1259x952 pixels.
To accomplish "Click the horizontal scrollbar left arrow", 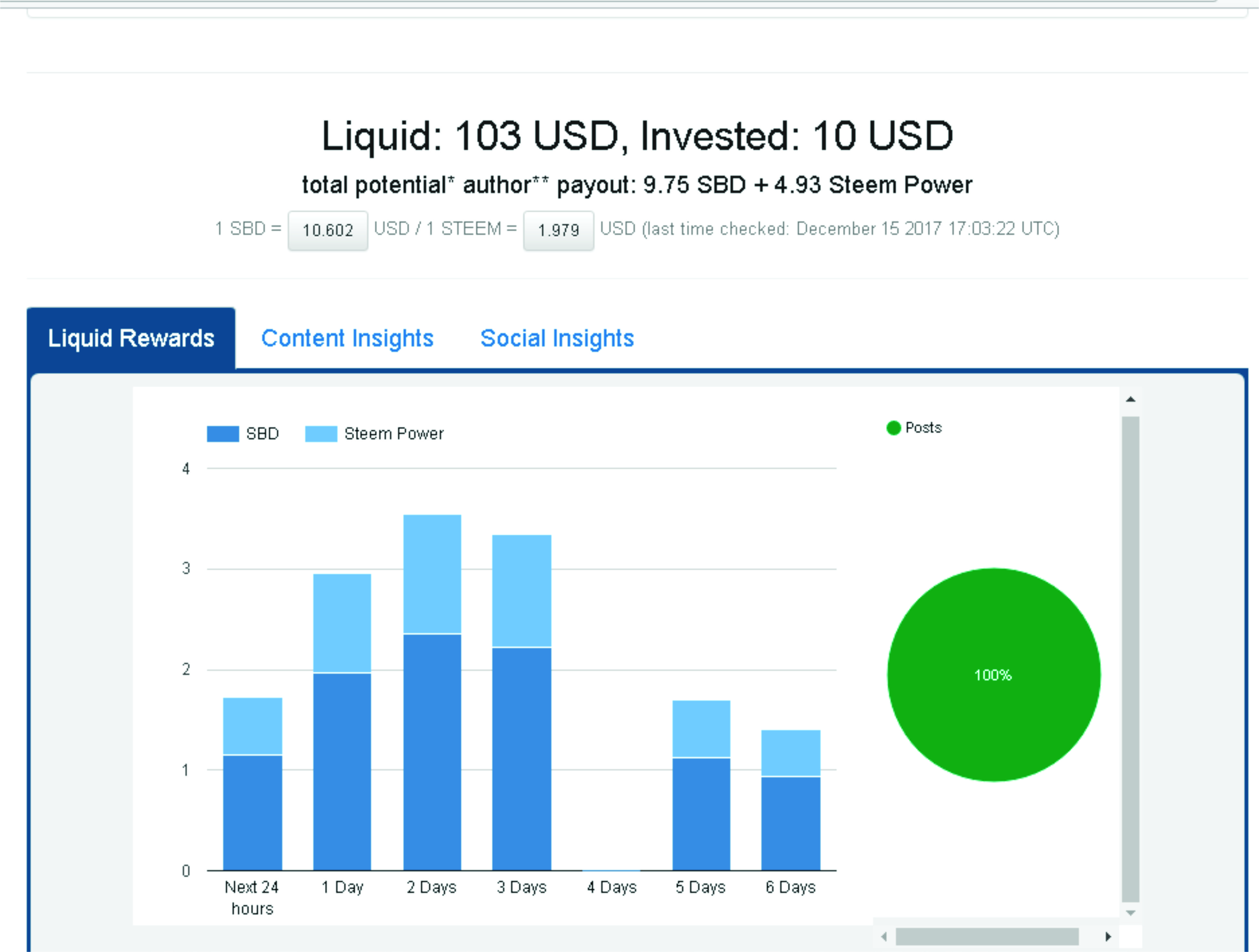I will [884, 936].
